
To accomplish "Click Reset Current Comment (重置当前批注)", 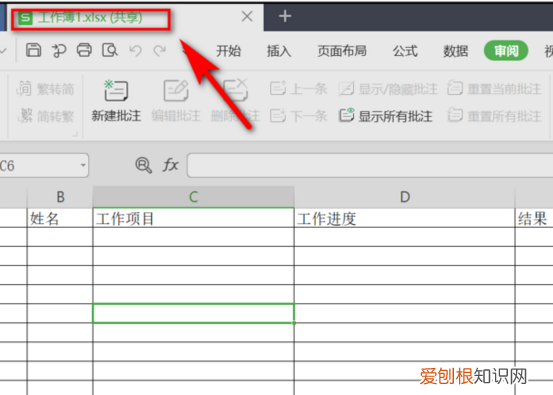I will tap(494, 89).
